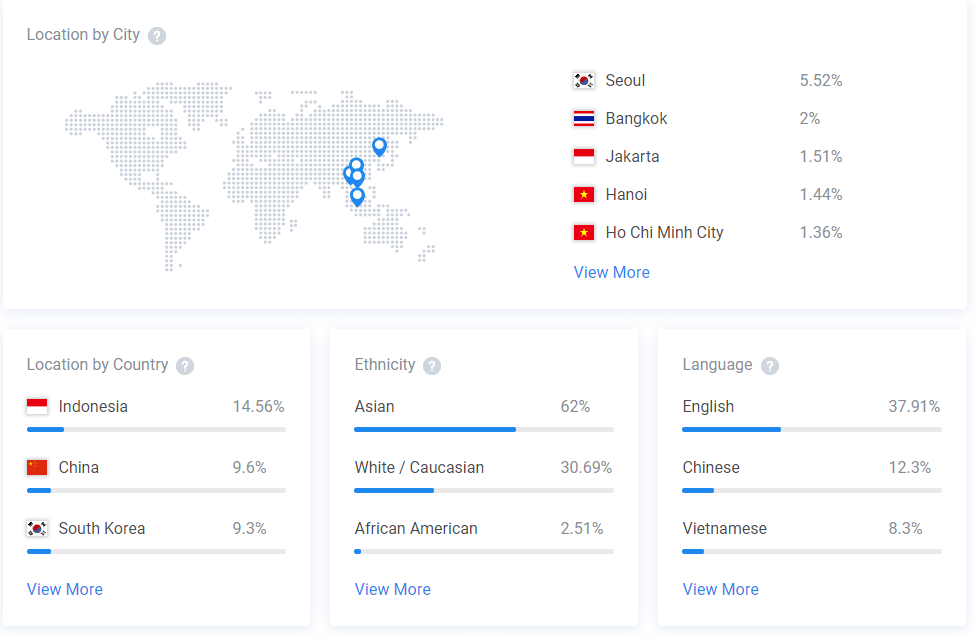The image size is (976, 636).
Task: Click the 8.3% value for Vietnamese
Action: point(906,528)
